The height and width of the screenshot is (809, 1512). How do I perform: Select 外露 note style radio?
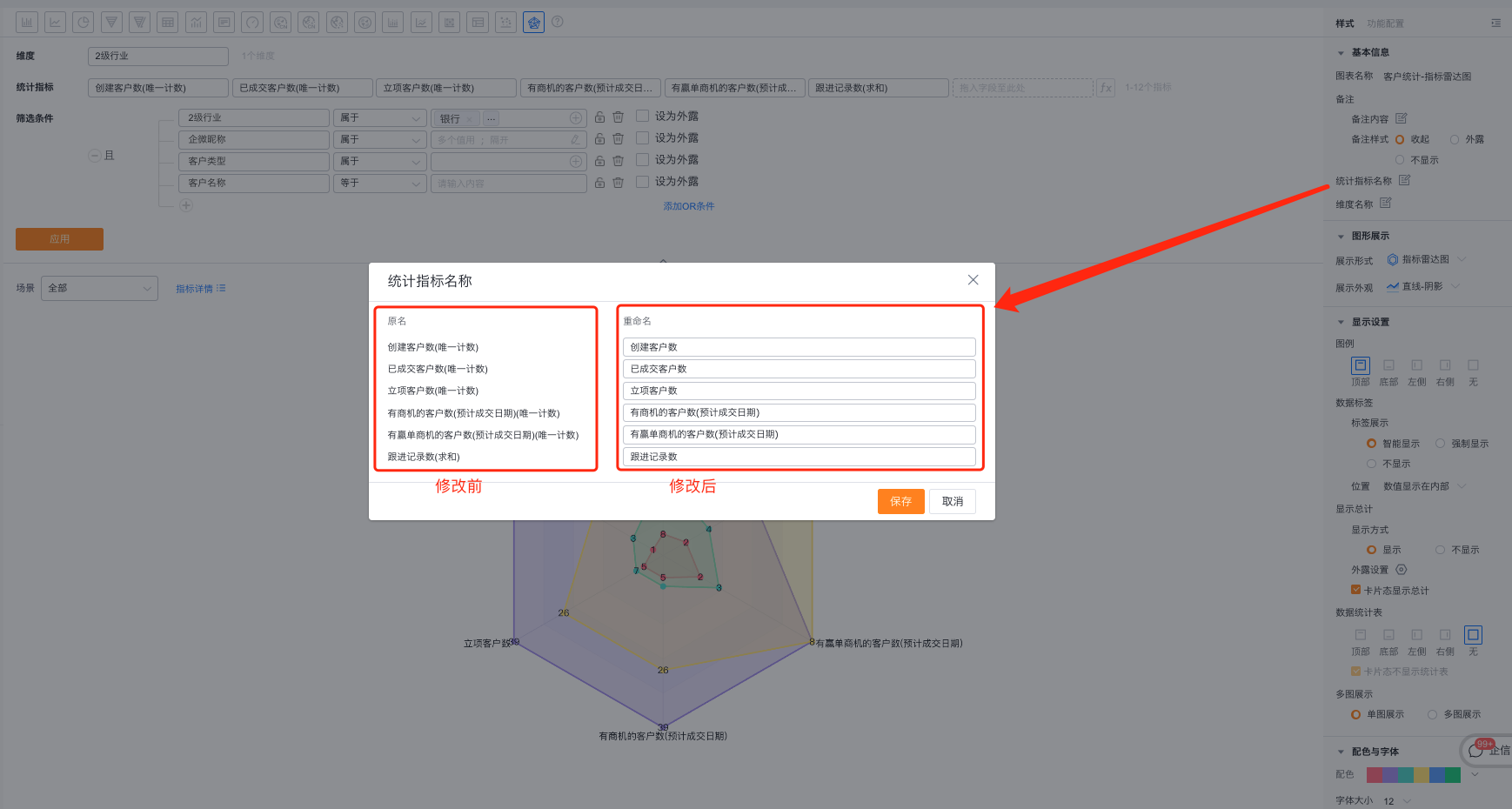(x=1454, y=139)
